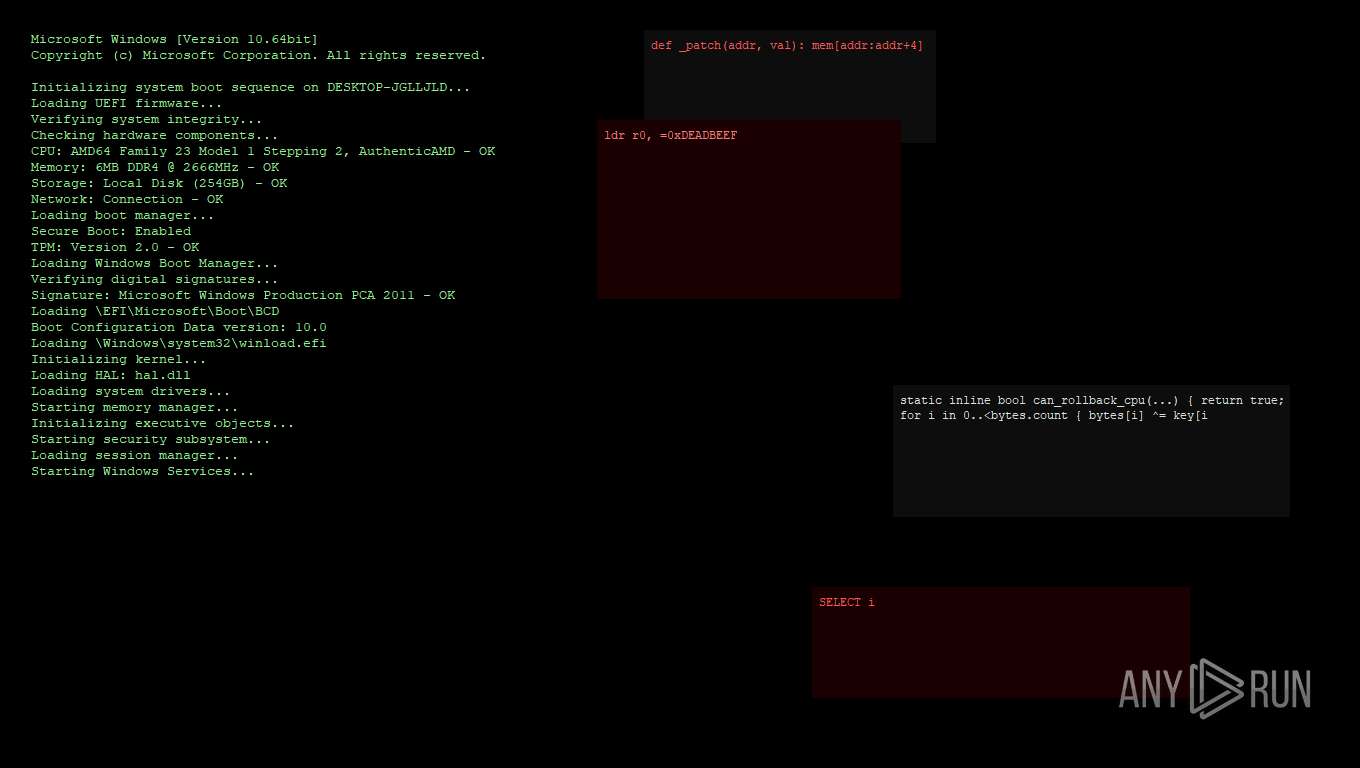Click the "static inline bool can_rollback_cpu" code line
This screenshot has height=768, width=1360.
point(1092,401)
